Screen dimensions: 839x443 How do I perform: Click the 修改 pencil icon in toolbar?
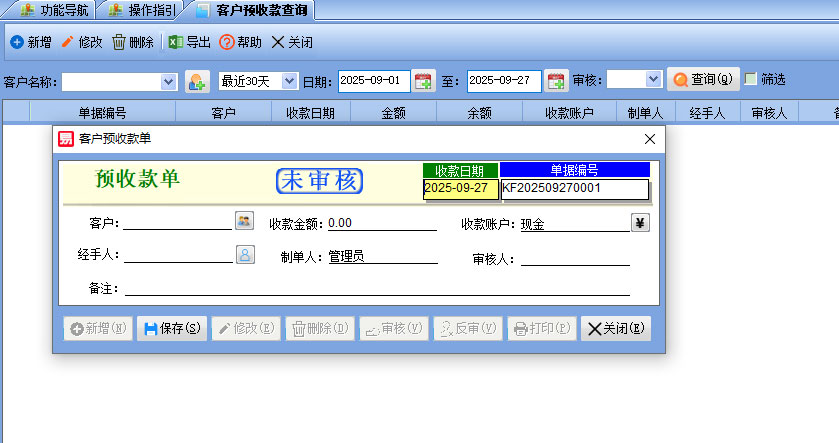coord(68,42)
